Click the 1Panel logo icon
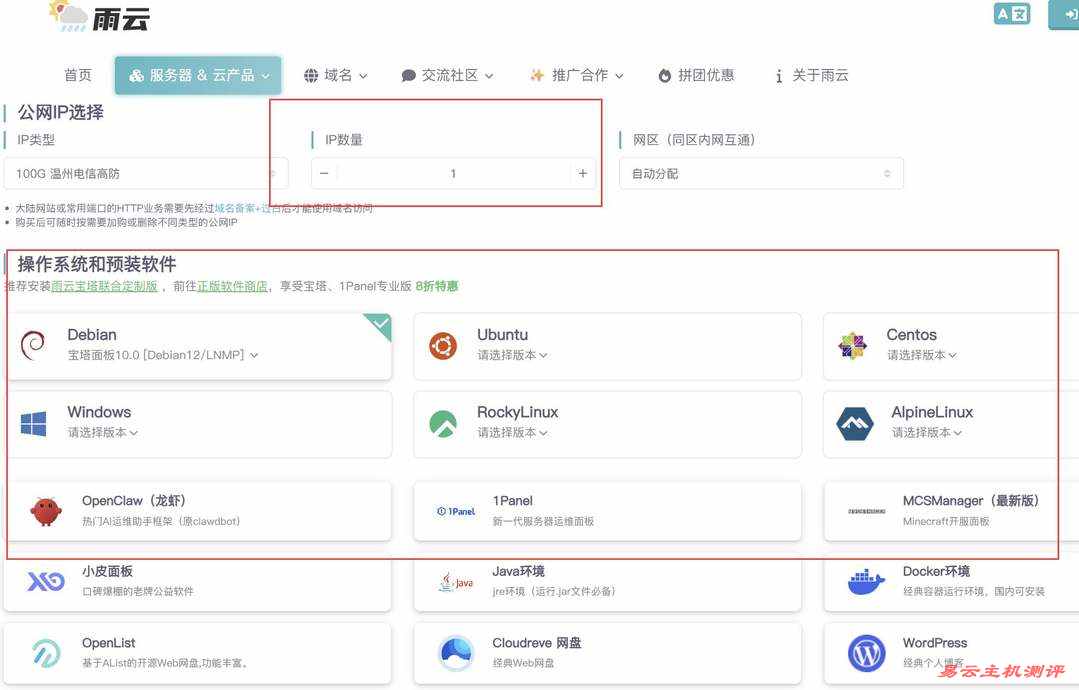The height and width of the screenshot is (690, 1079). tap(456, 511)
